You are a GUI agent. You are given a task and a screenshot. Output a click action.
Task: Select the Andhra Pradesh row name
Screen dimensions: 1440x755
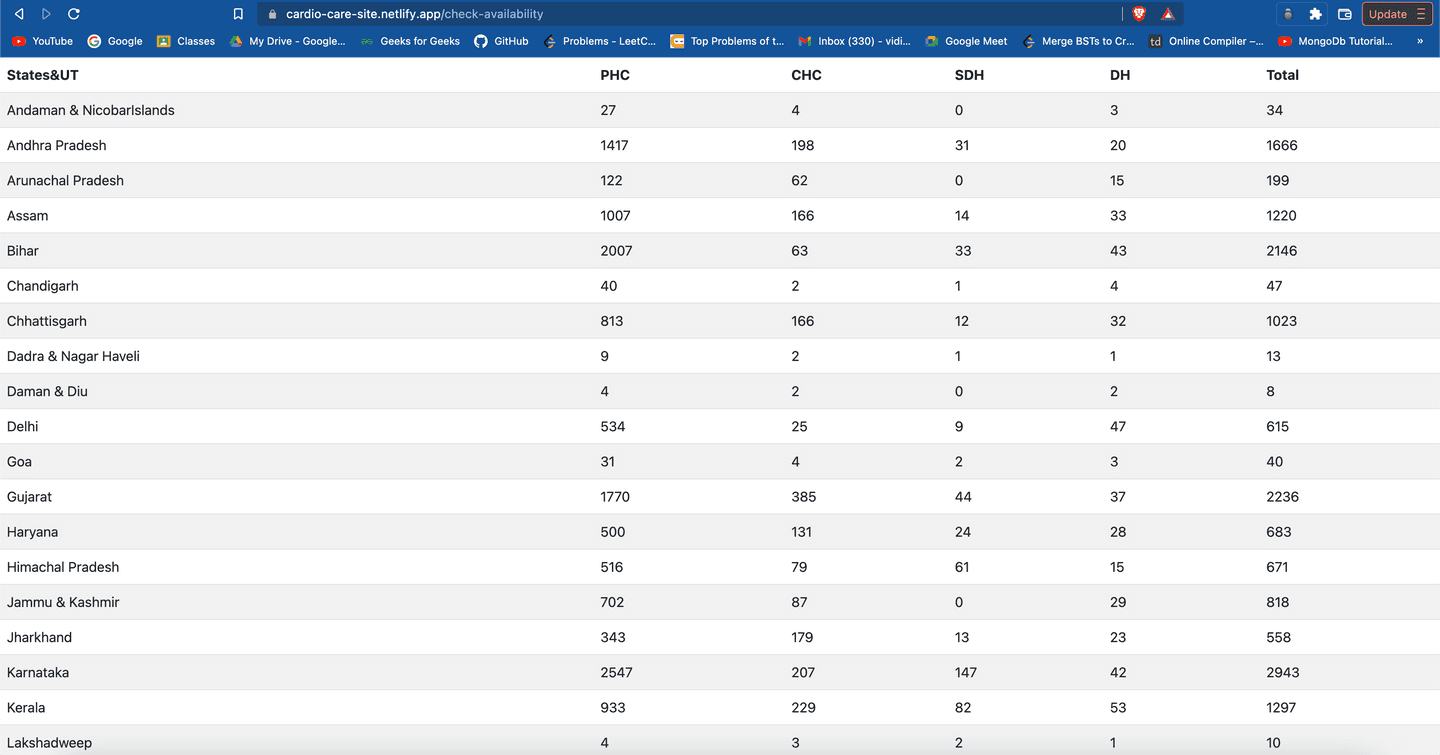(57, 145)
